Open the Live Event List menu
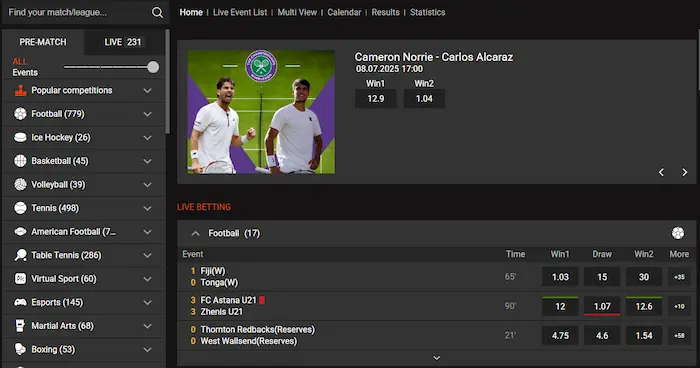Viewport: 700px width, 368px height. tap(240, 13)
